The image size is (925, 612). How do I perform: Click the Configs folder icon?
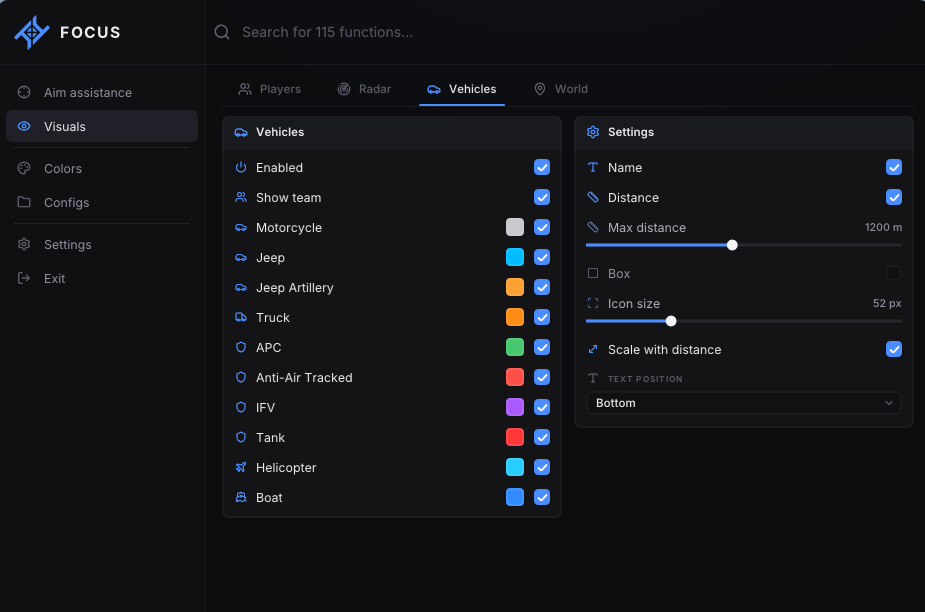pyautogui.click(x=24, y=202)
